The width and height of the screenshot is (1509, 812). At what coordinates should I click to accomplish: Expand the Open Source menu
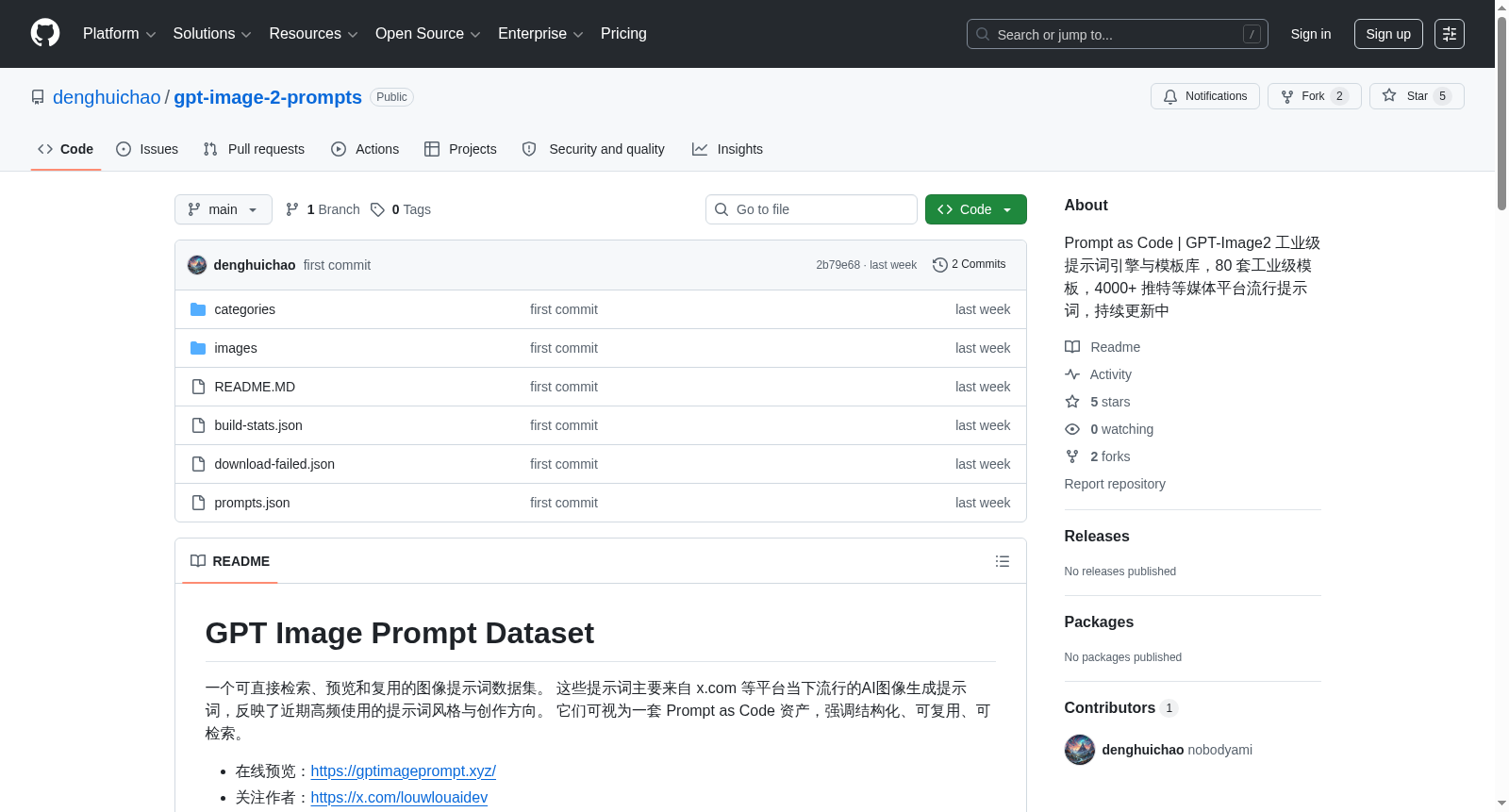[428, 34]
